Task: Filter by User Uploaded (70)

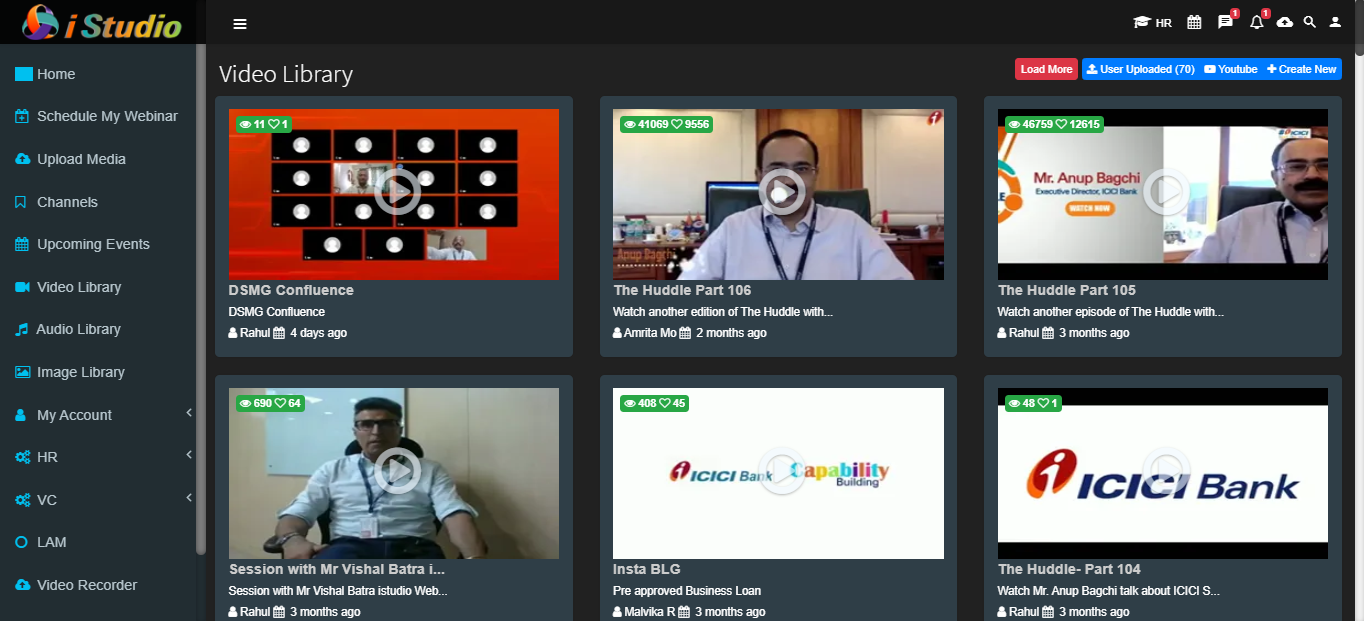Action: tap(1140, 69)
